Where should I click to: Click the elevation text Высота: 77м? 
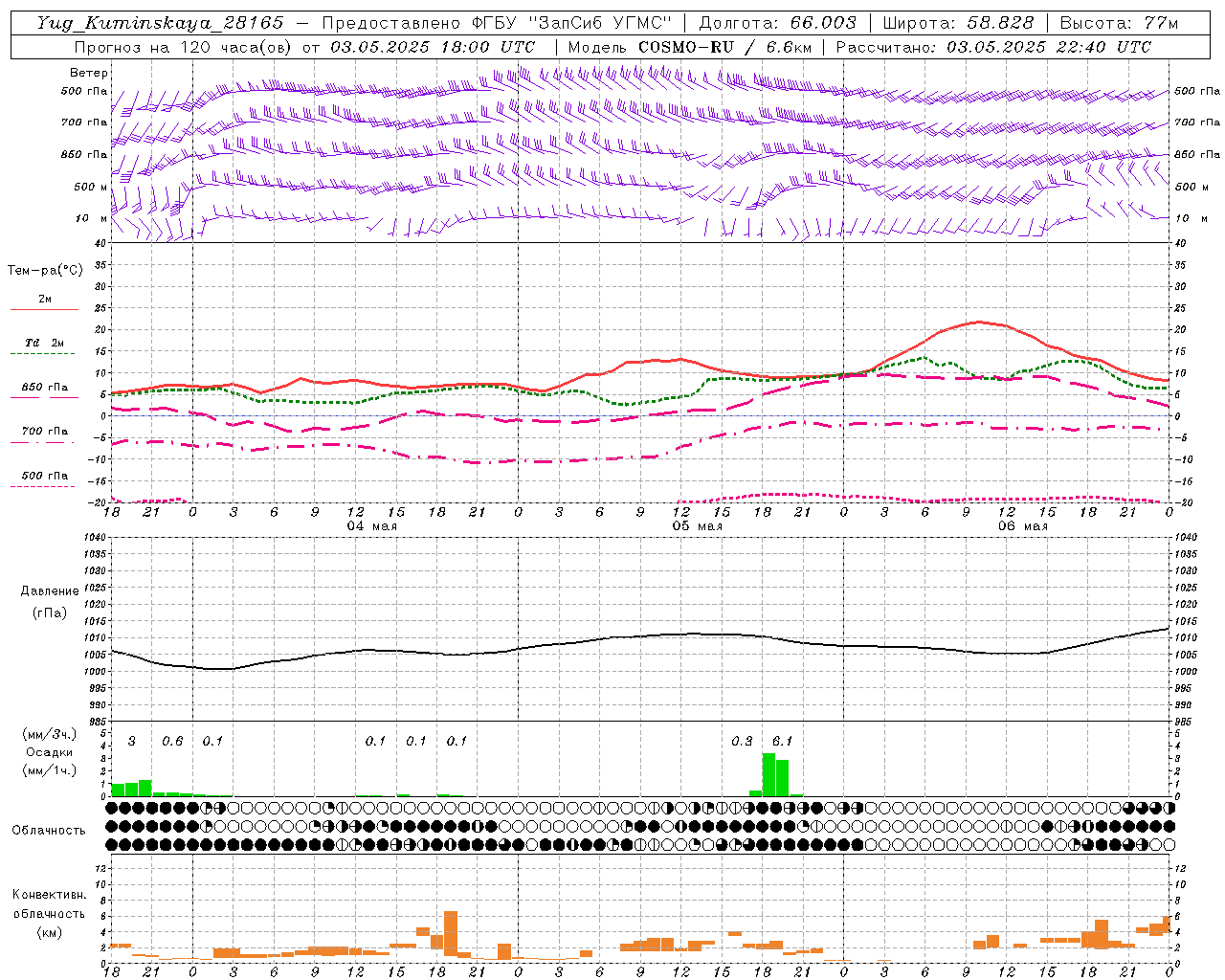pos(1119,22)
